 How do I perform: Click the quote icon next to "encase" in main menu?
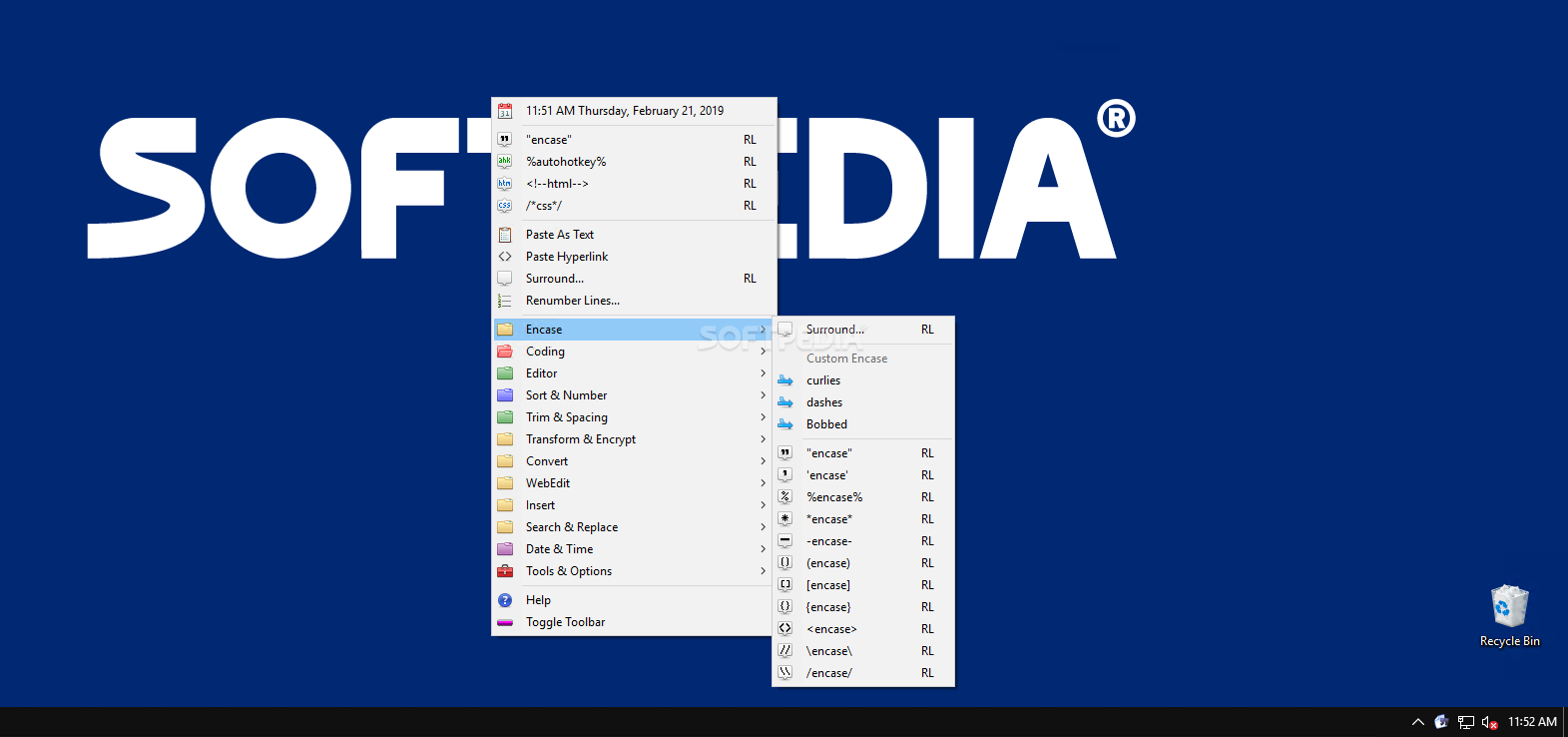[x=505, y=140]
